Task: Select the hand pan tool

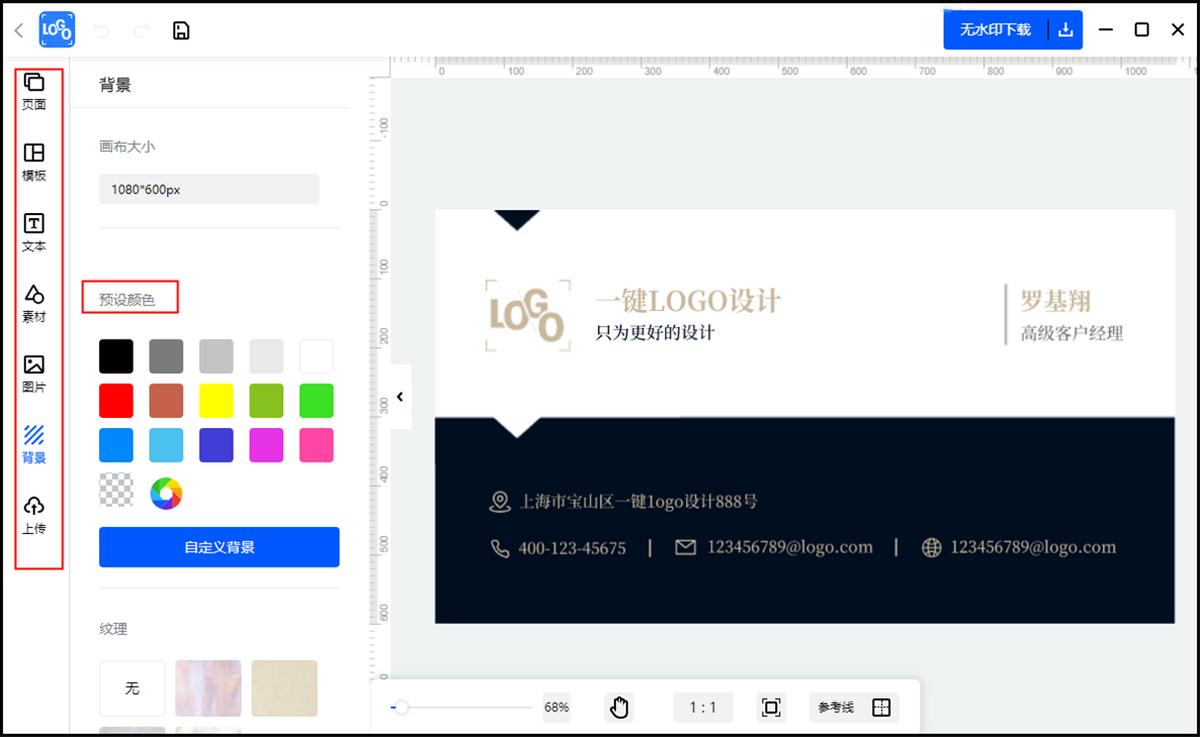Action: pyautogui.click(x=619, y=707)
